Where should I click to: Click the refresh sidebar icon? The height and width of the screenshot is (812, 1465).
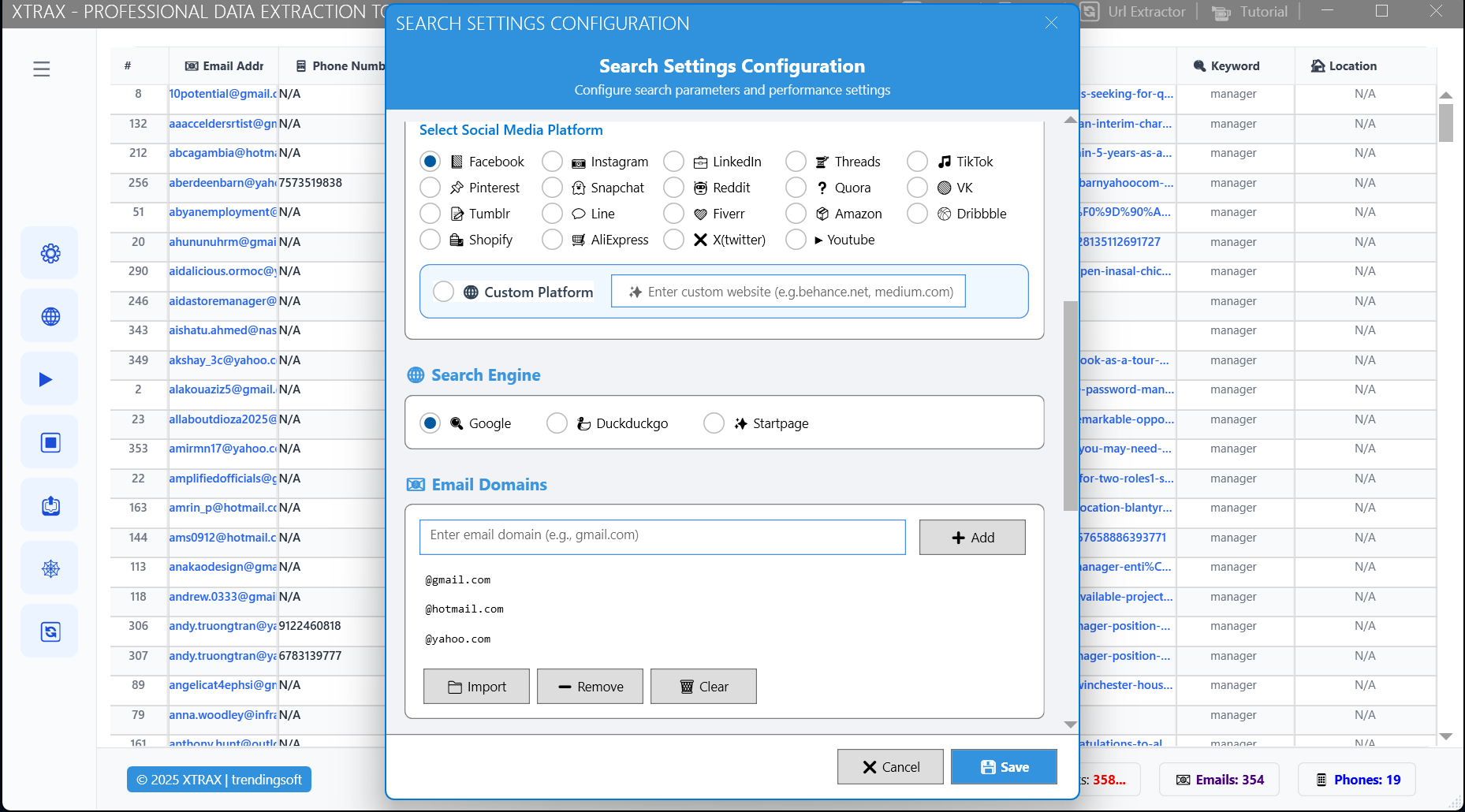click(50, 631)
